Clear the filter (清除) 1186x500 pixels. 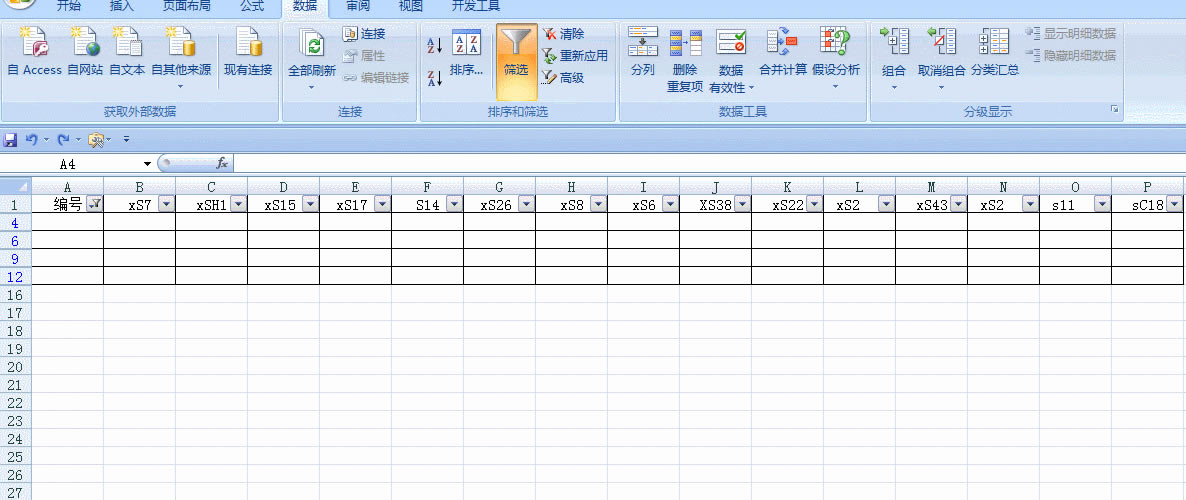[x=564, y=33]
